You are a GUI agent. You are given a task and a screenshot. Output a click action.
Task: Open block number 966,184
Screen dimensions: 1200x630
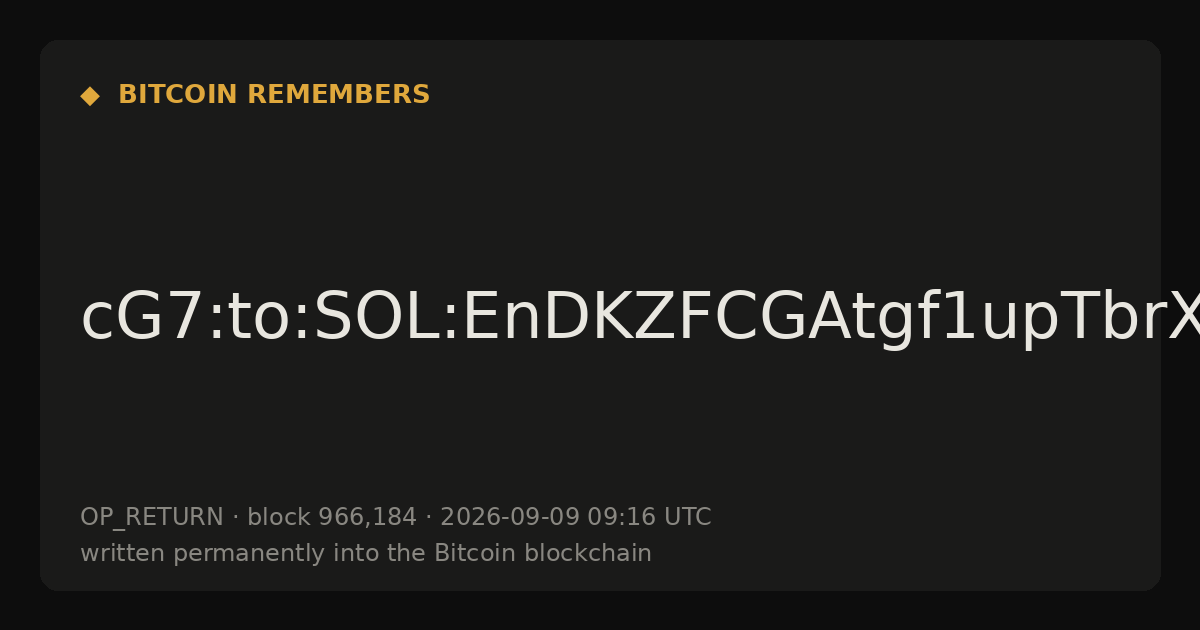[367, 518]
